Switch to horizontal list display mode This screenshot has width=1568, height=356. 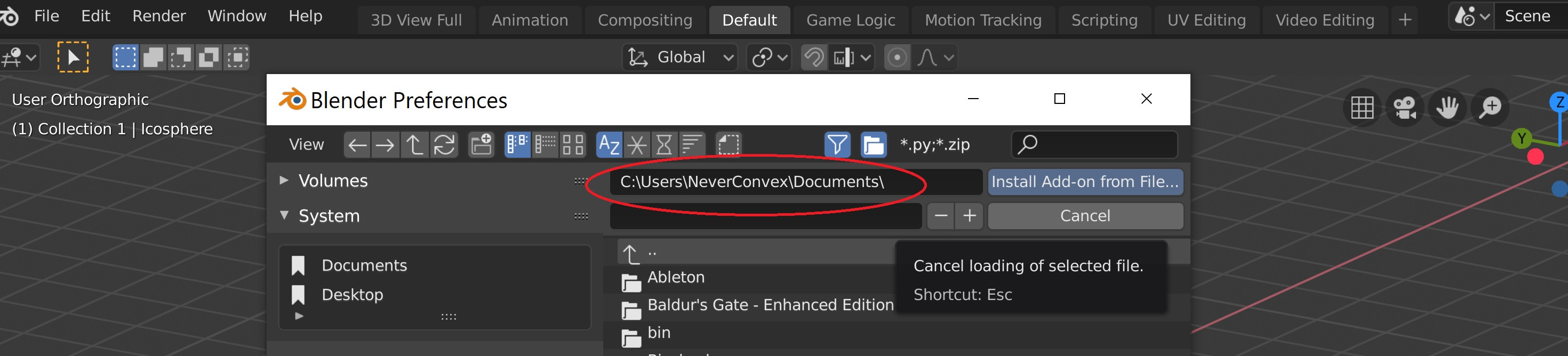point(546,145)
